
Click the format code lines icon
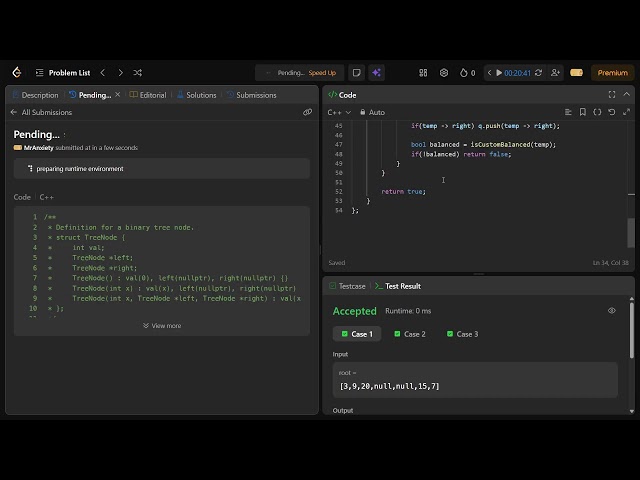[x=568, y=112]
